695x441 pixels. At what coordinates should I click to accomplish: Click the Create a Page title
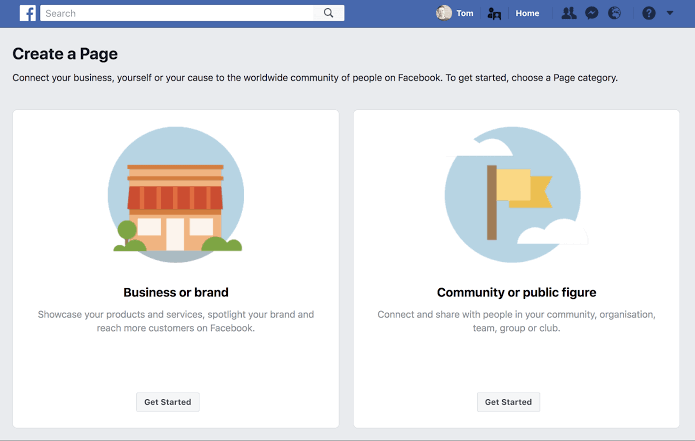pyautogui.click(x=65, y=54)
